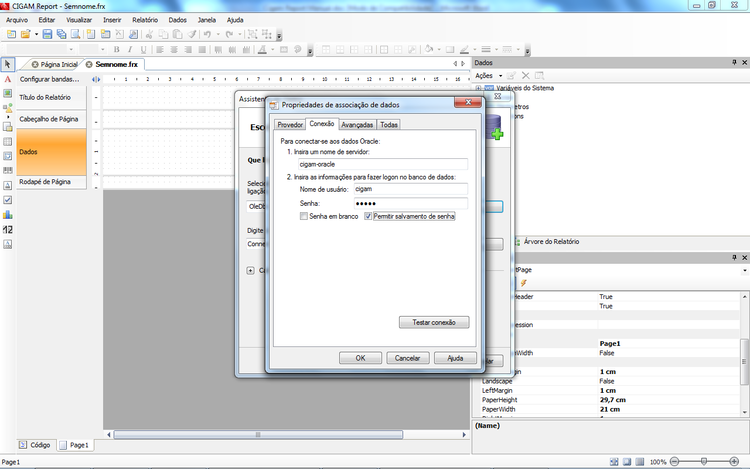This screenshot has height=469, width=750.
Task: Select the Título do Relatório band
Action: (x=52, y=97)
